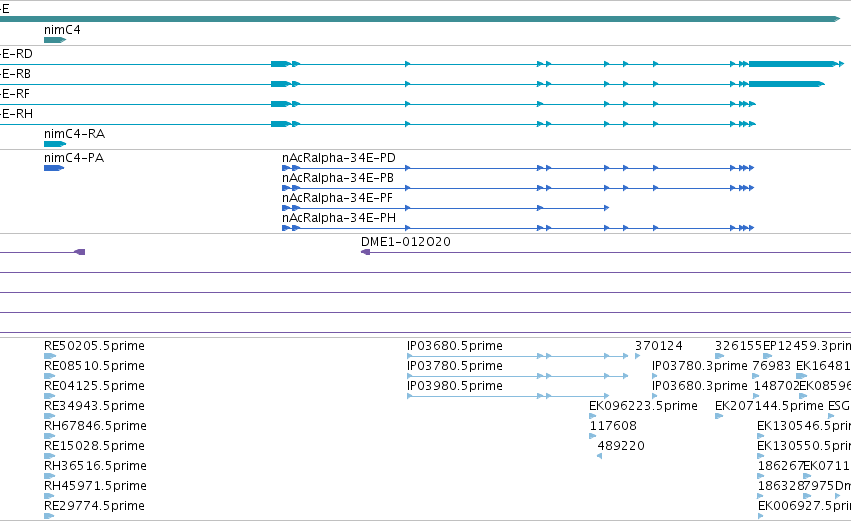851x521 pixels.
Task: Select EST RH36516.5prime
Action: point(96,466)
